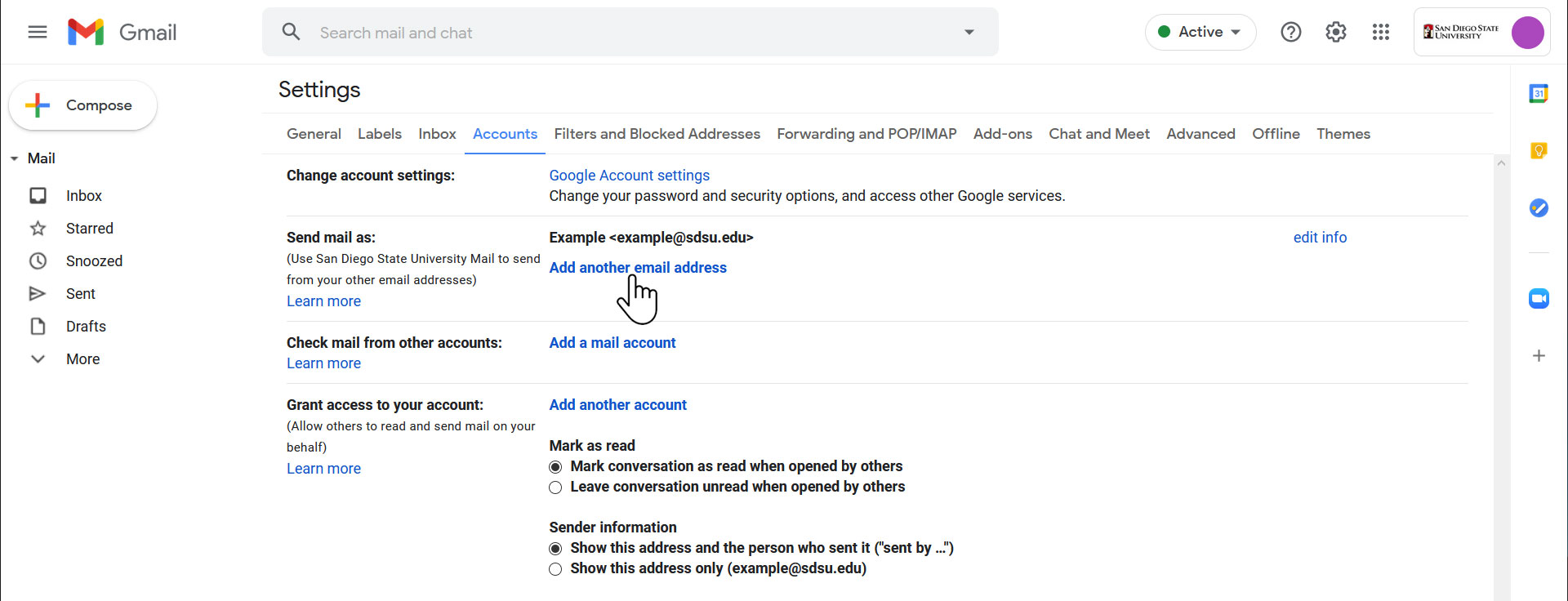Open the main menu hamburger icon

tap(38, 32)
